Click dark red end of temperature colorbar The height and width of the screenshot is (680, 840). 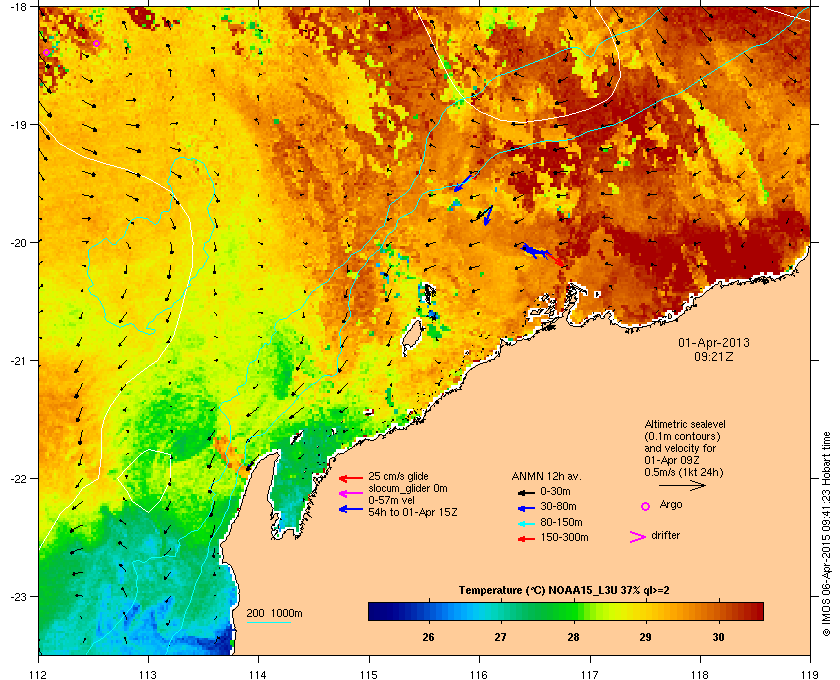(755, 611)
